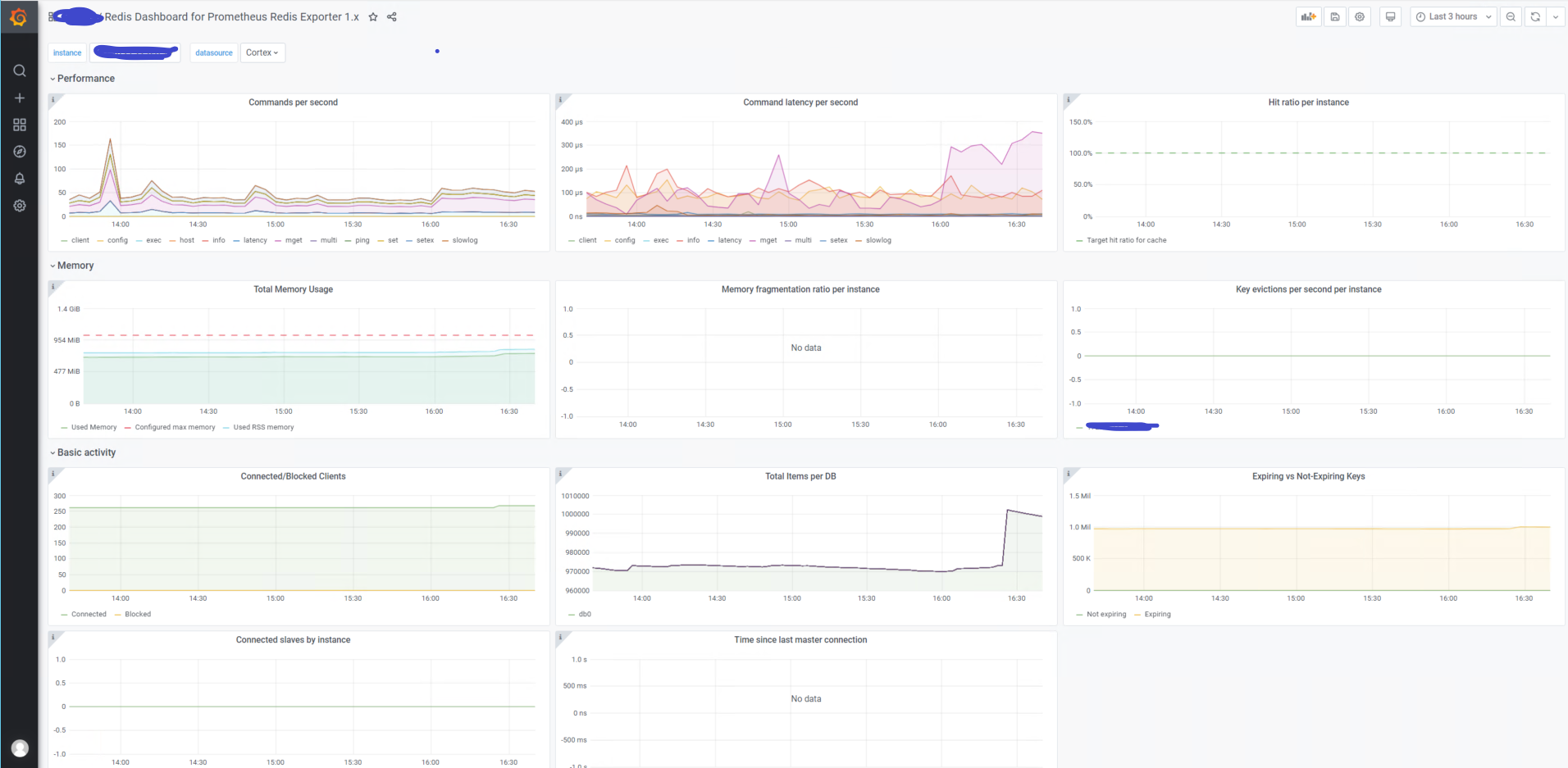Zoom out the time range
Viewport: 1568px width, 768px height.
(1511, 16)
